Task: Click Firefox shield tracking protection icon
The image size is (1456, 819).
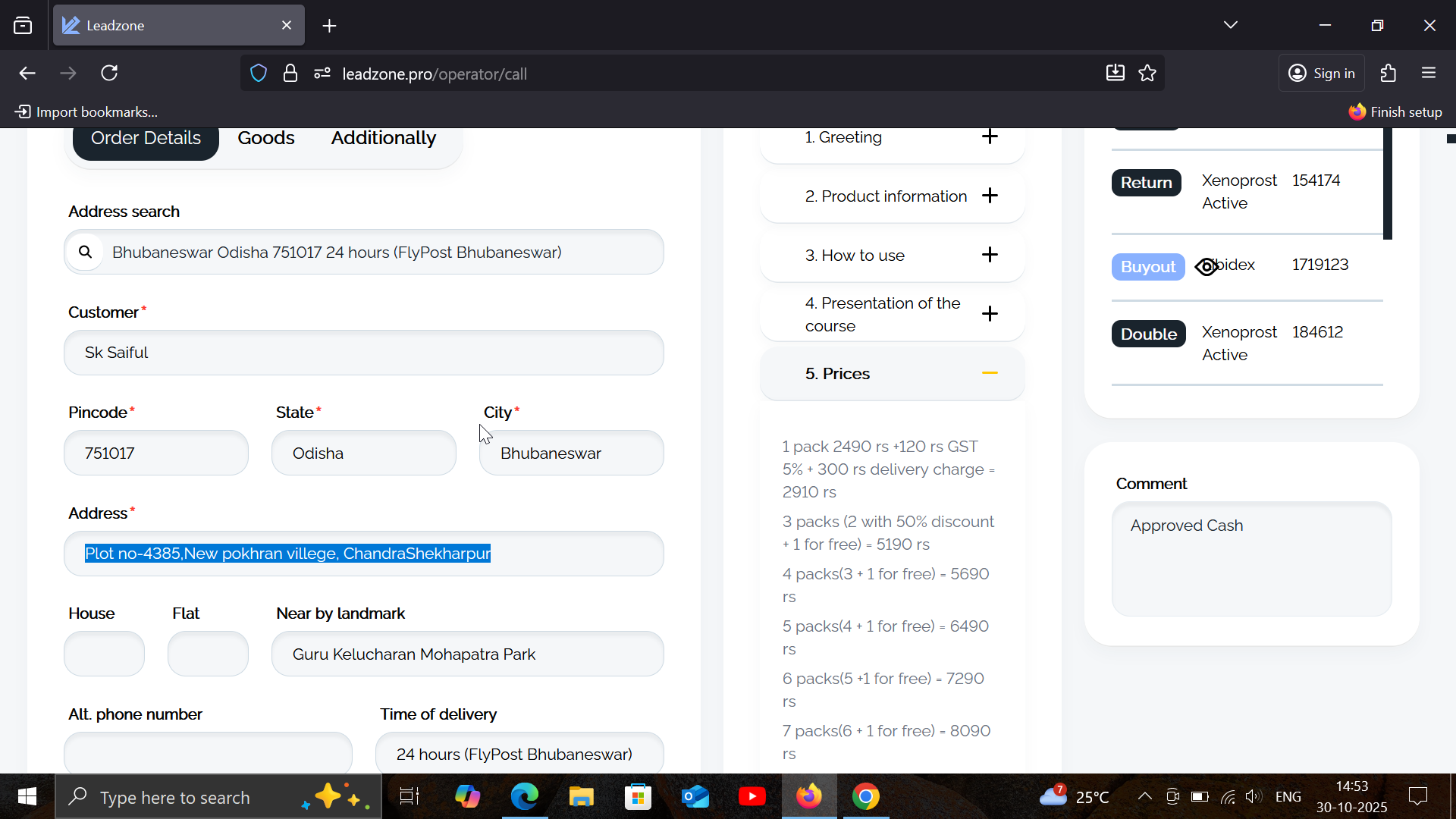Action: pyautogui.click(x=259, y=74)
